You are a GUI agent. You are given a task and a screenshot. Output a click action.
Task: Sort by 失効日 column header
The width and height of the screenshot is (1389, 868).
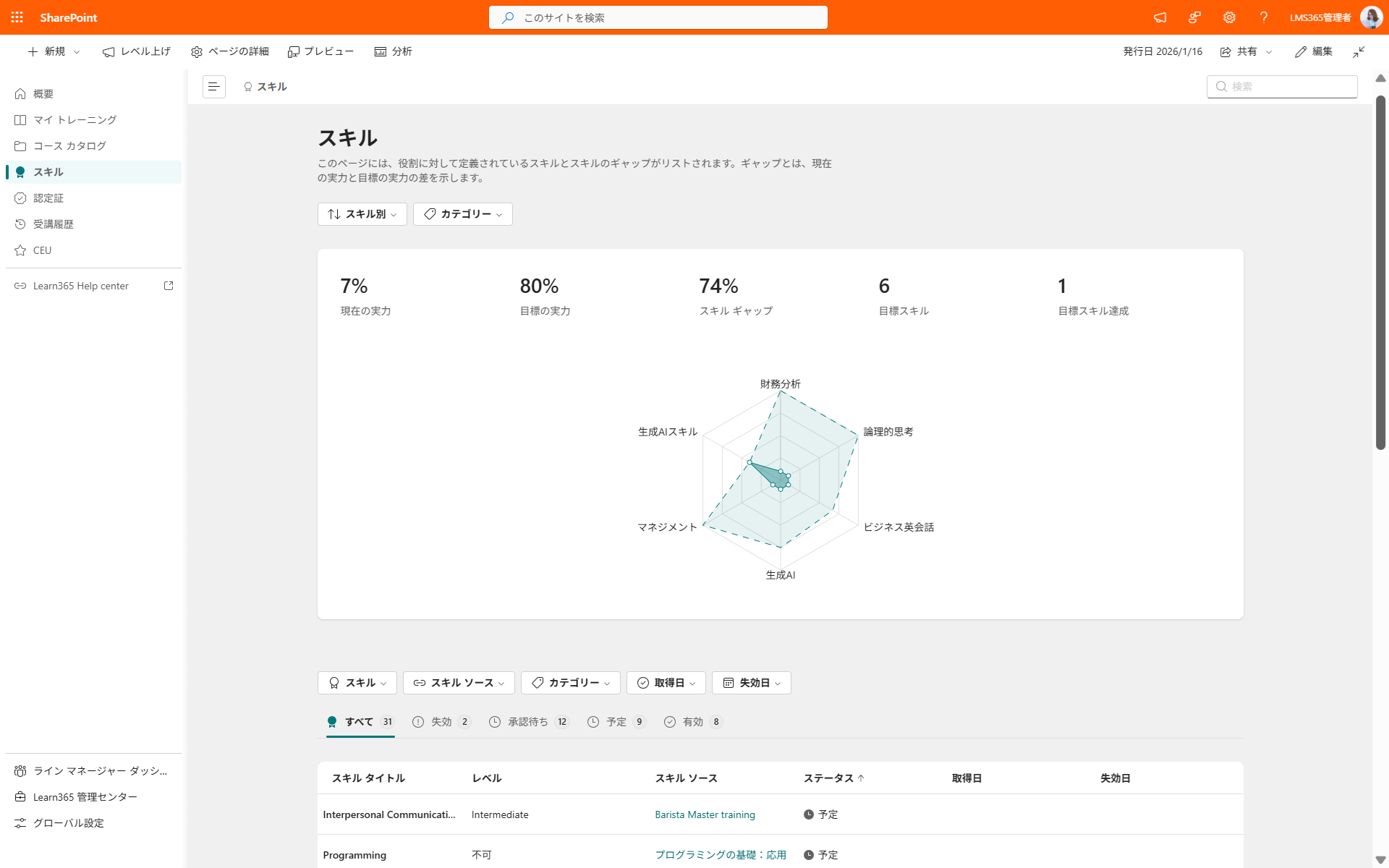pyautogui.click(x=1115, y=778)
